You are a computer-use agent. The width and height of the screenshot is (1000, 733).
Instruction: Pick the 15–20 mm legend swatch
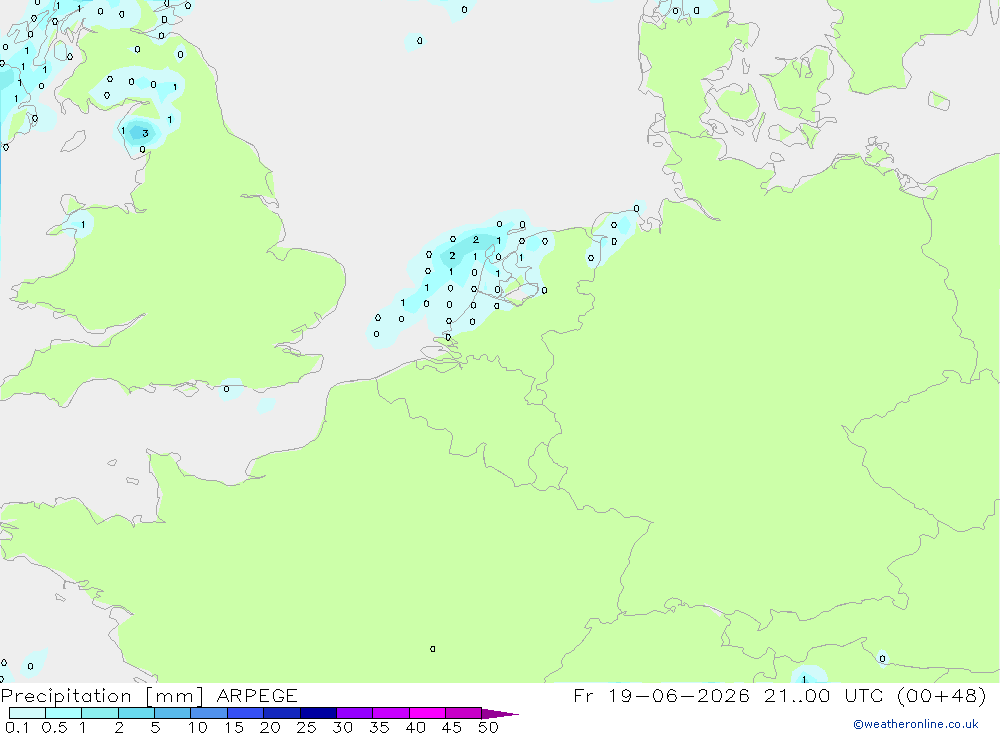click(246, 713)
